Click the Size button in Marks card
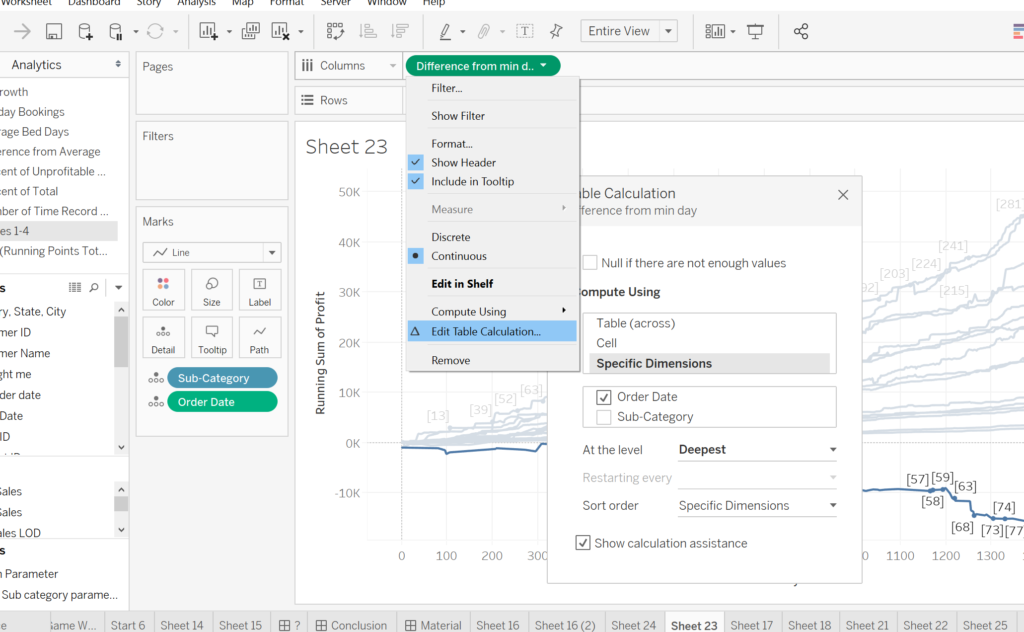Screen dimensions: 1024x632 212,290
